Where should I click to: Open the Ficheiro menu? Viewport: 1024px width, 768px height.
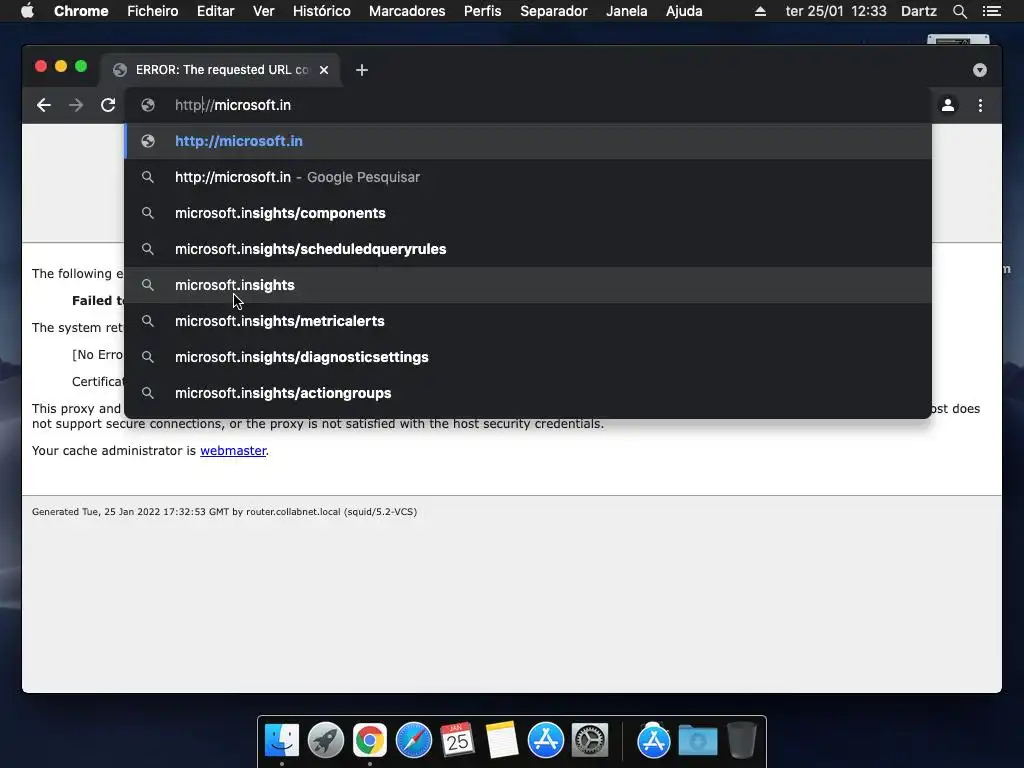pyautogui.click(x=153, y=11)
